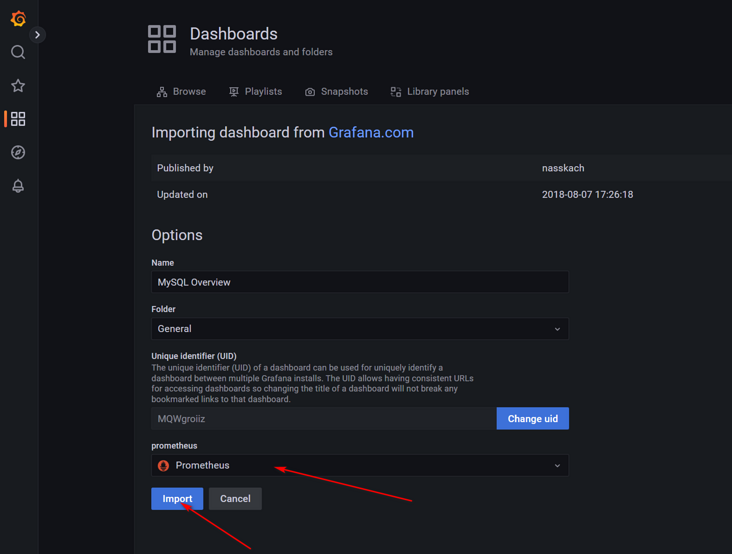Open the Grafana.com link
The width and height of the screenshot is (732, 554).
[371, 133]
